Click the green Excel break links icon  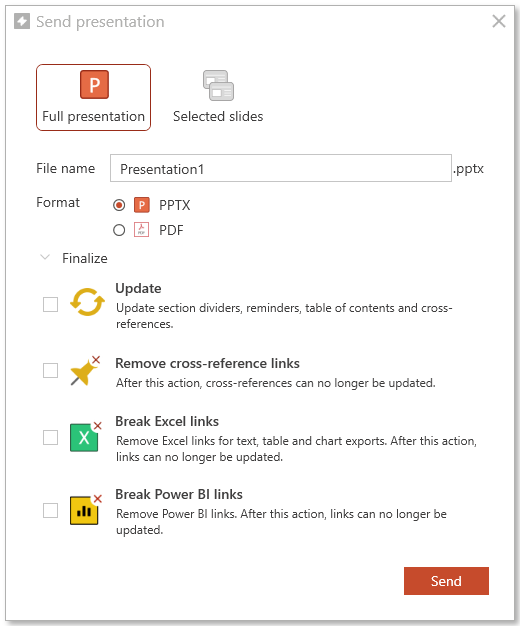click(x=85, y=436)
